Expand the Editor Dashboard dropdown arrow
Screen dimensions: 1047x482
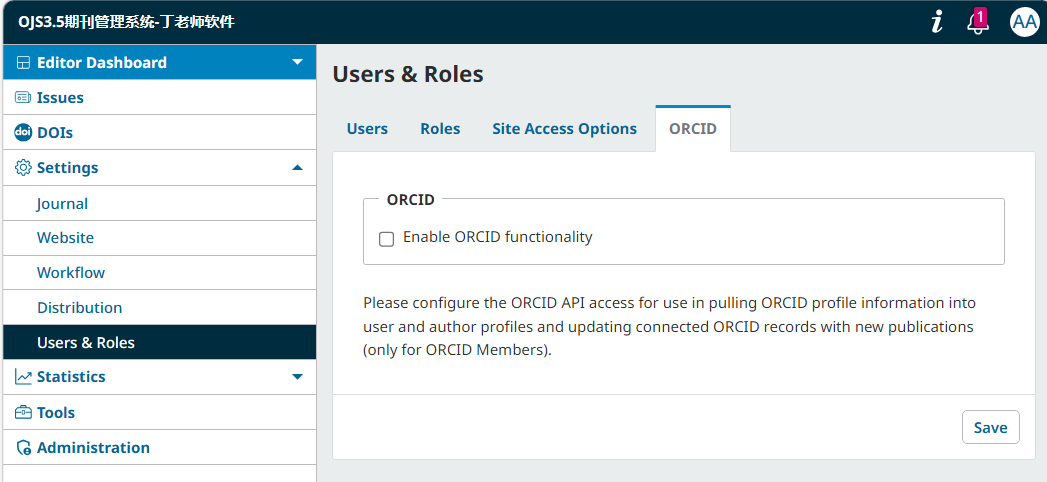tap(297, 62)
